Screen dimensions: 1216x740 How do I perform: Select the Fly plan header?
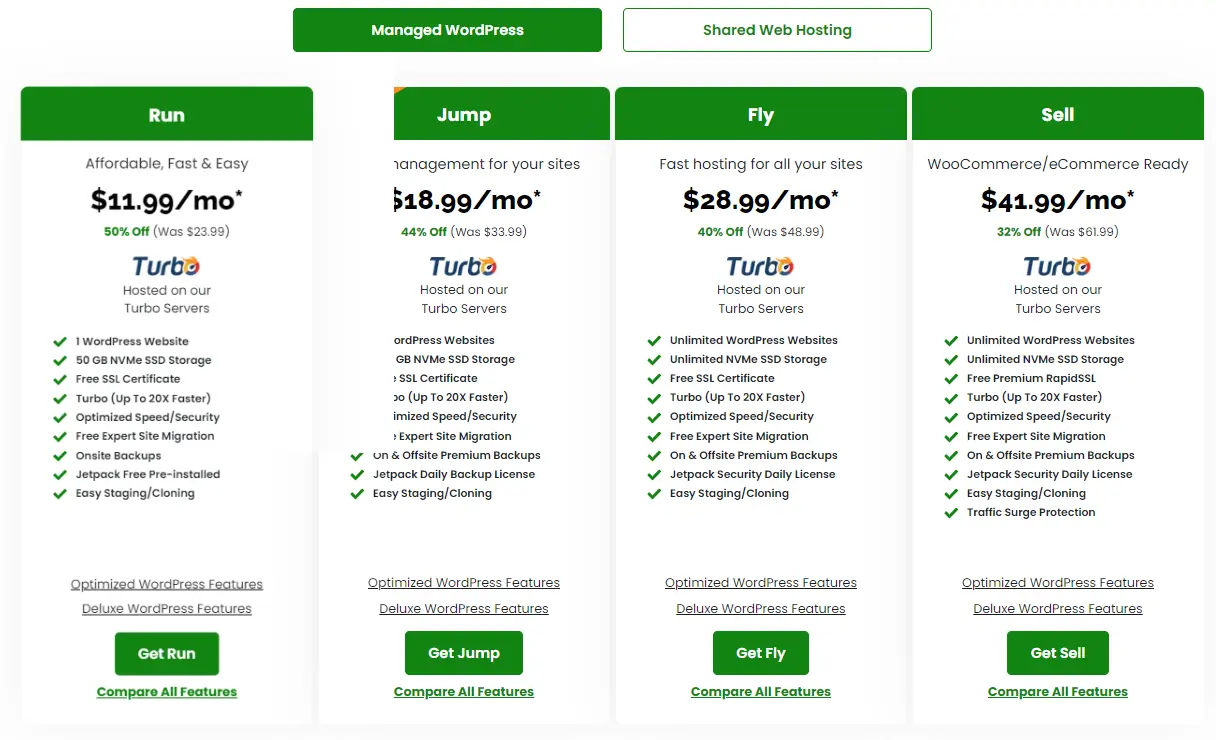(761, 115)
